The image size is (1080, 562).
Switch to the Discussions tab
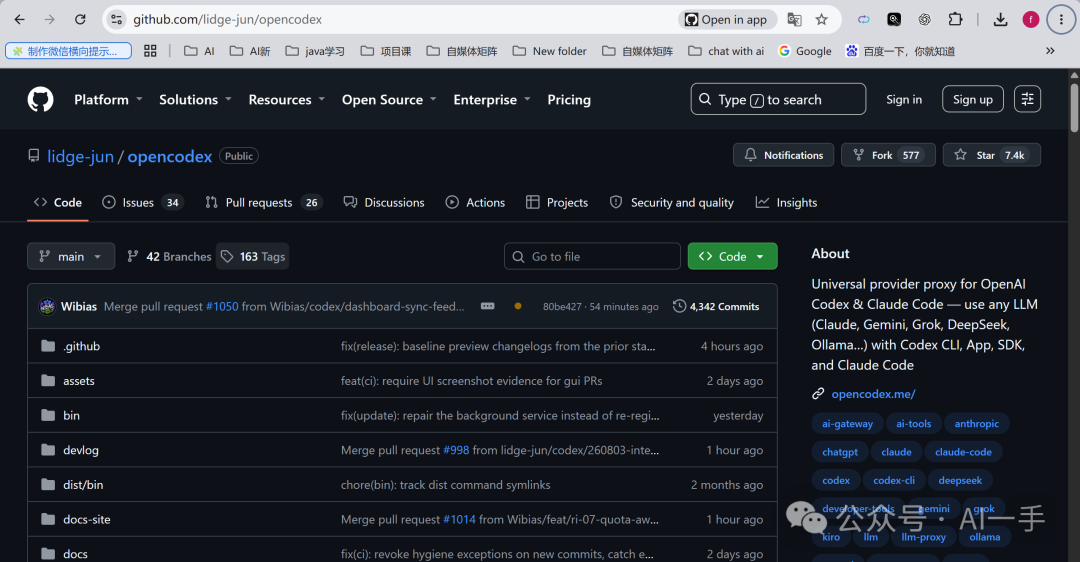tap(384, 202)
